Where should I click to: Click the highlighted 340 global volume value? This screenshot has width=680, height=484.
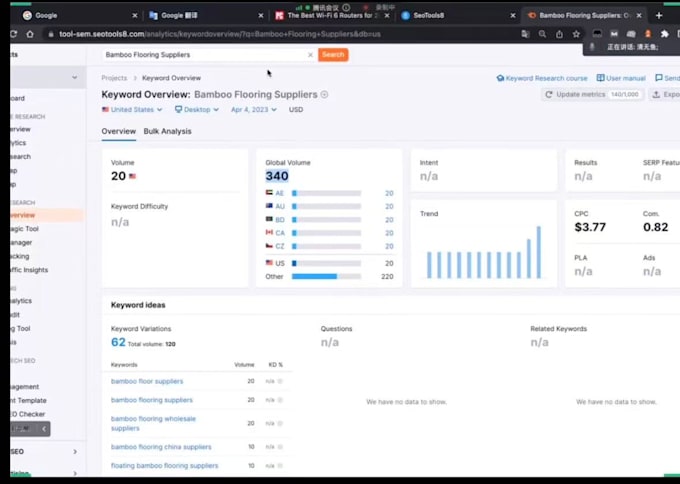pos(277,176)
